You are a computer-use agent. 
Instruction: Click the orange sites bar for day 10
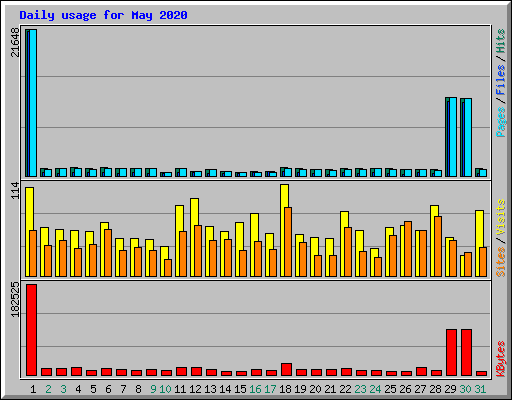click(x=168, y=268)
